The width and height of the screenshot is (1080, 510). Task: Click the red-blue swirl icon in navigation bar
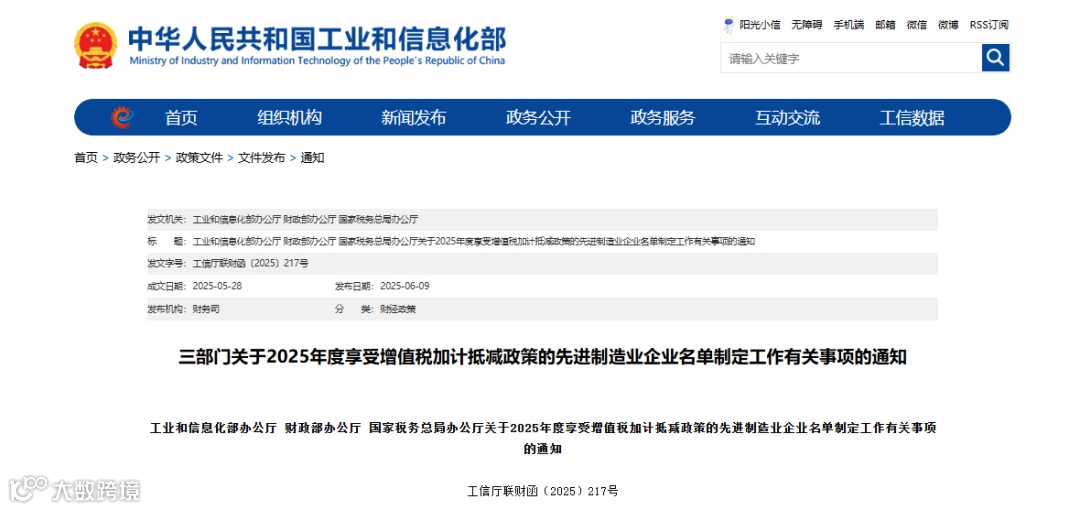(x=123, y=118)
